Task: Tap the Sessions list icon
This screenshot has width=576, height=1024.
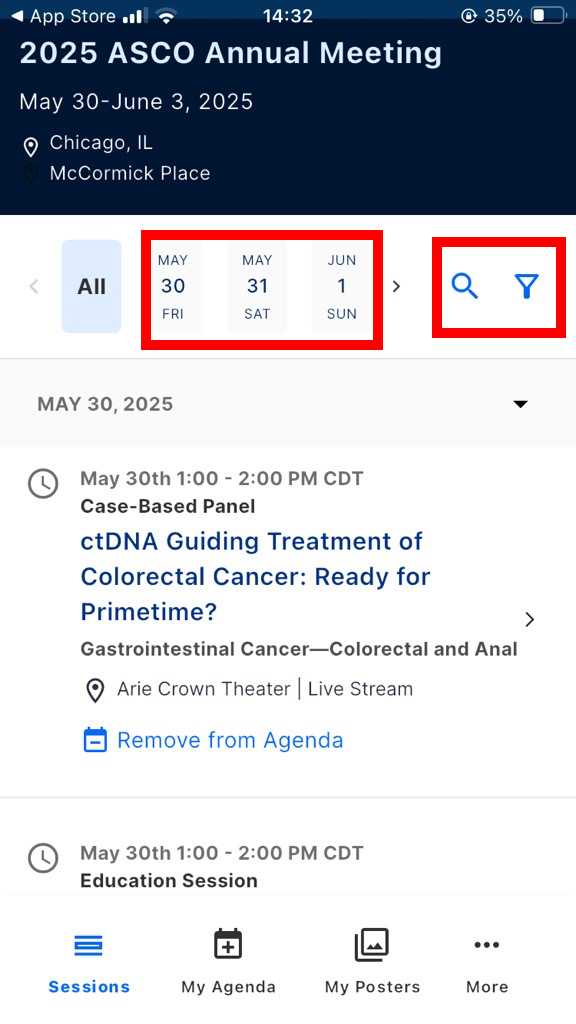Action: point(88,944)
